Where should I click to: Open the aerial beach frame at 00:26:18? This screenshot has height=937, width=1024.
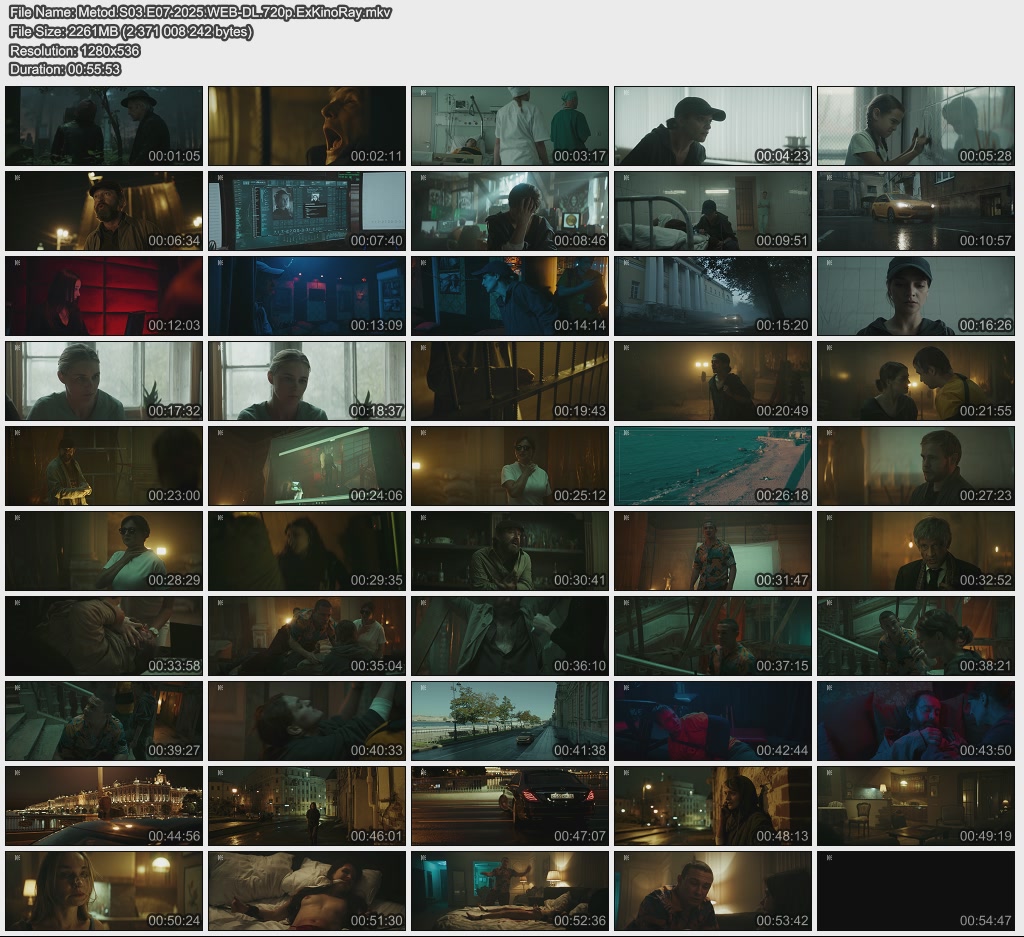pyautogui.click(x=713, y=466)
